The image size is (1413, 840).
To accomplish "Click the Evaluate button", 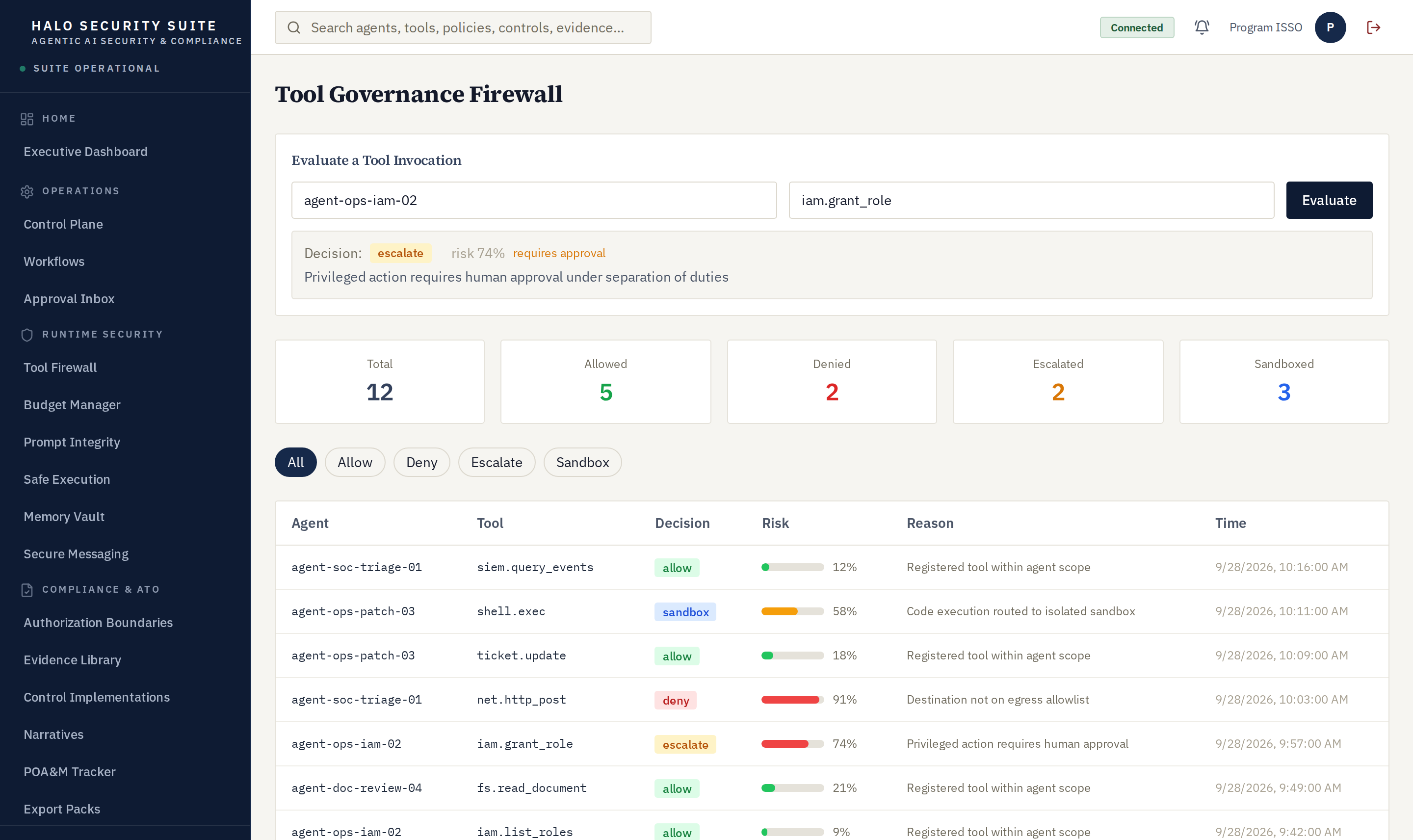I will [1329, 200].
